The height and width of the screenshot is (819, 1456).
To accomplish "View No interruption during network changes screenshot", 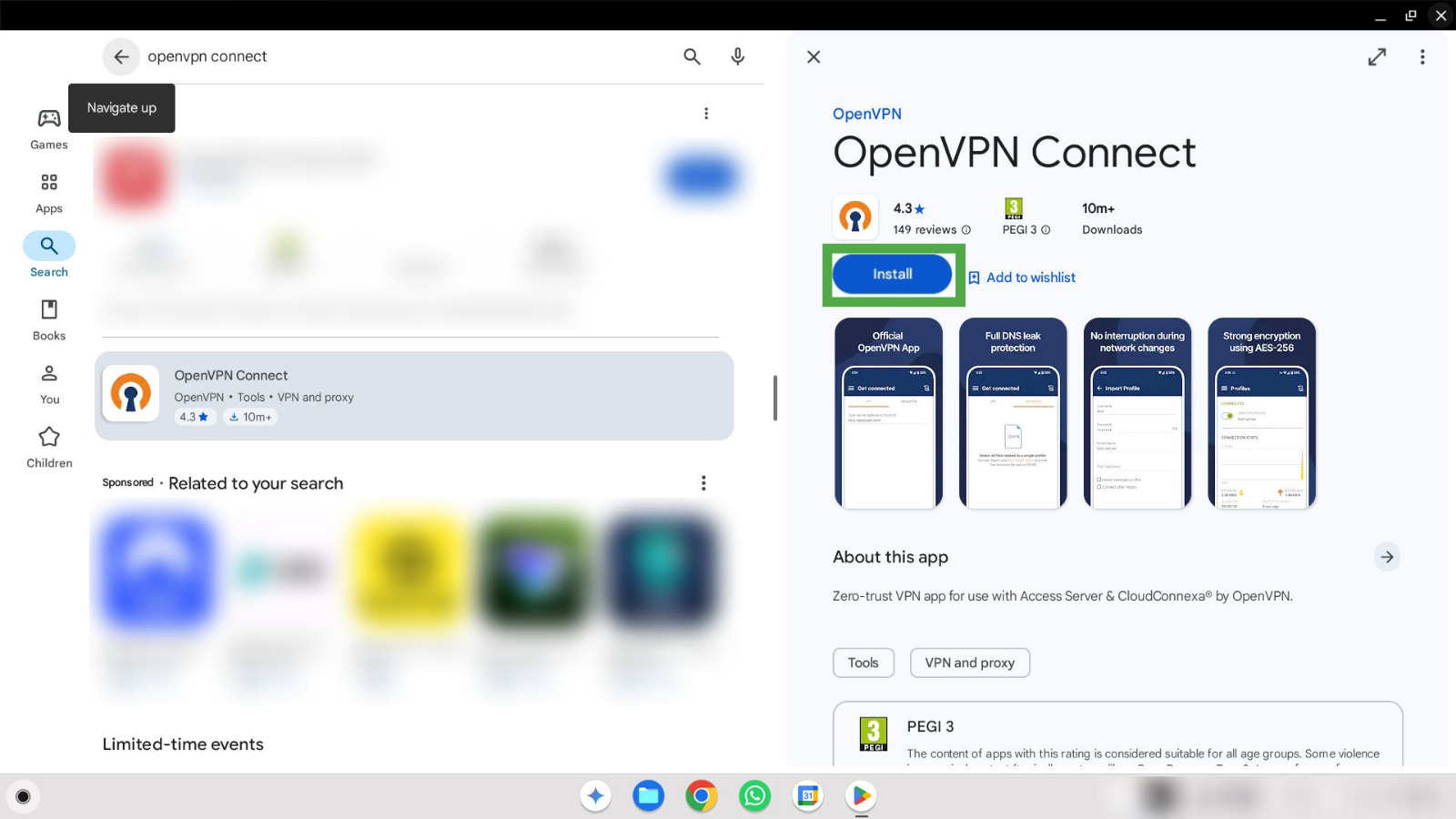I will coord(1137,413).
